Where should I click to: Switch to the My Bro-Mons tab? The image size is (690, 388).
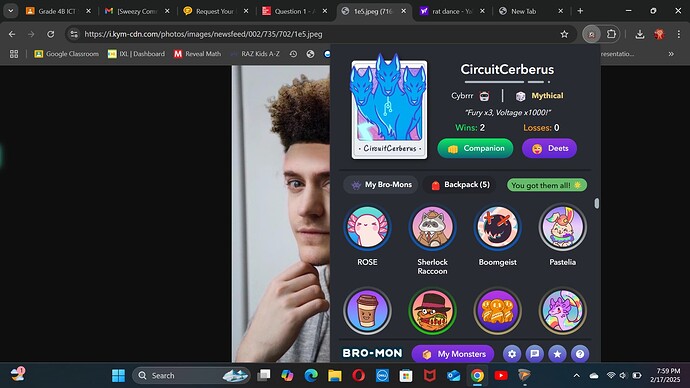click(x=381, y=185)
